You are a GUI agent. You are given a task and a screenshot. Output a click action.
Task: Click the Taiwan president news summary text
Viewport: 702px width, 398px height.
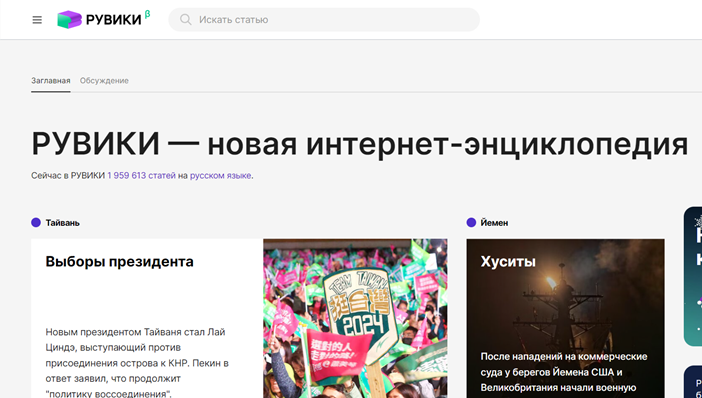tap(137, 363)
